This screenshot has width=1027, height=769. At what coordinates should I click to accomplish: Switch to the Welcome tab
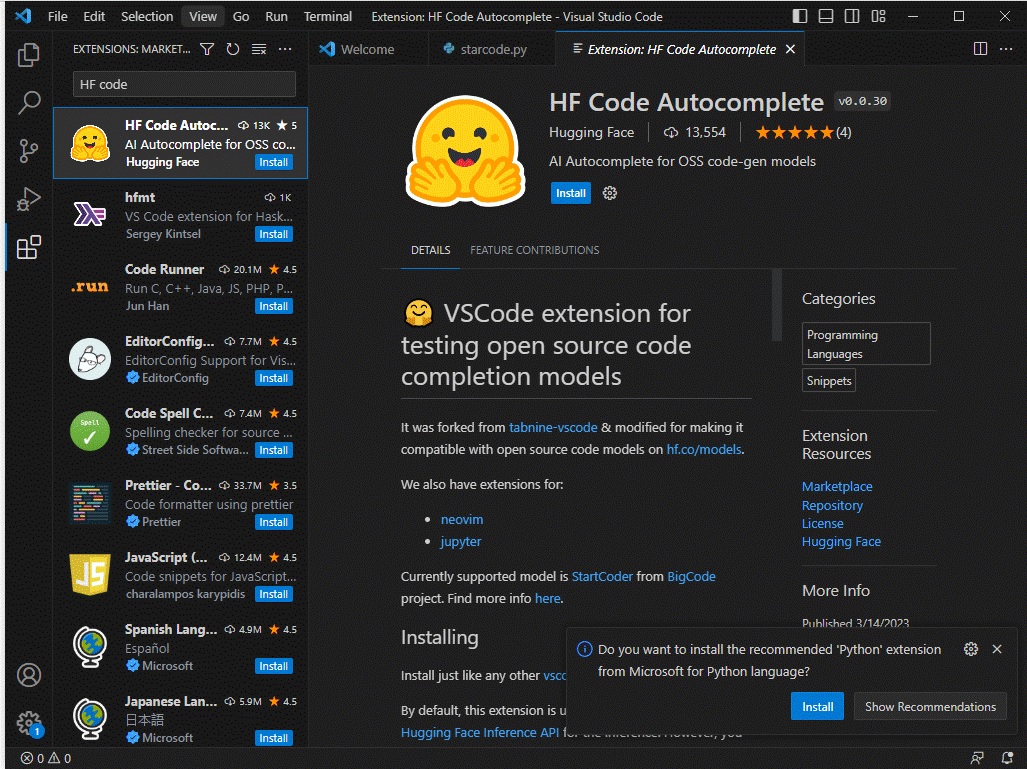coord(367,49)
